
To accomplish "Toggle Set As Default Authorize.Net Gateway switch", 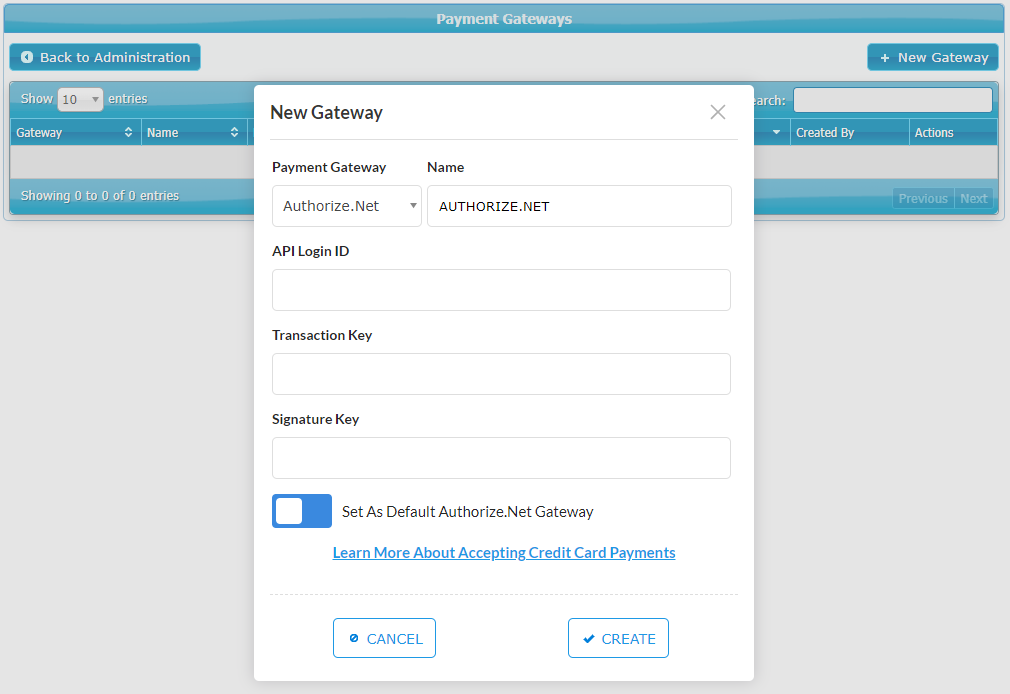I will pyautogui.click(x=301, y=511).
